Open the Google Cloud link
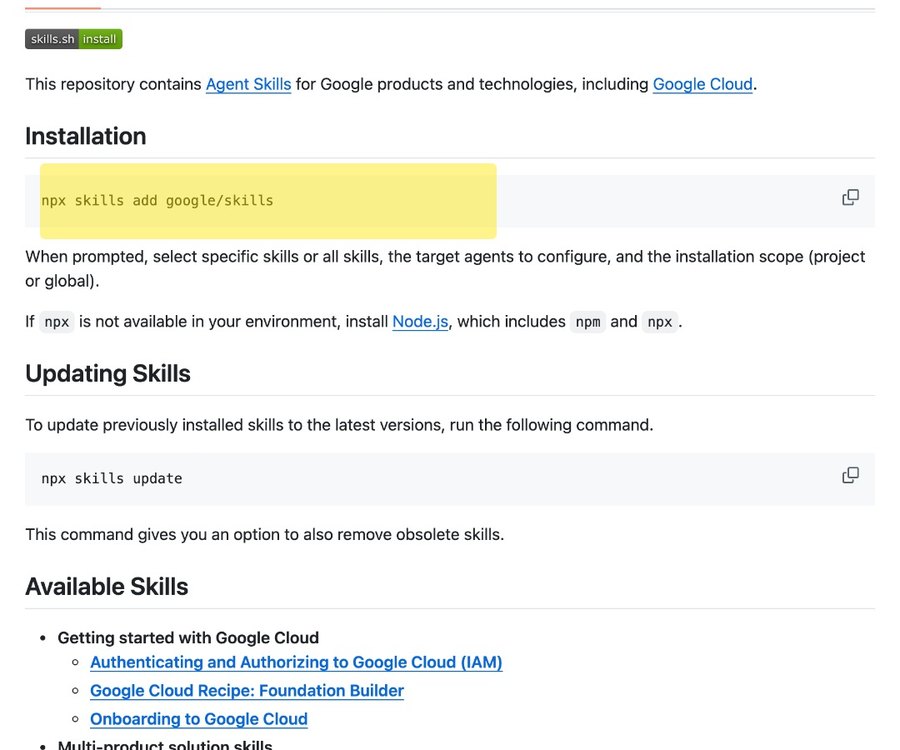Viewport: 900px width, 750px height. click(x=703, y=84)
